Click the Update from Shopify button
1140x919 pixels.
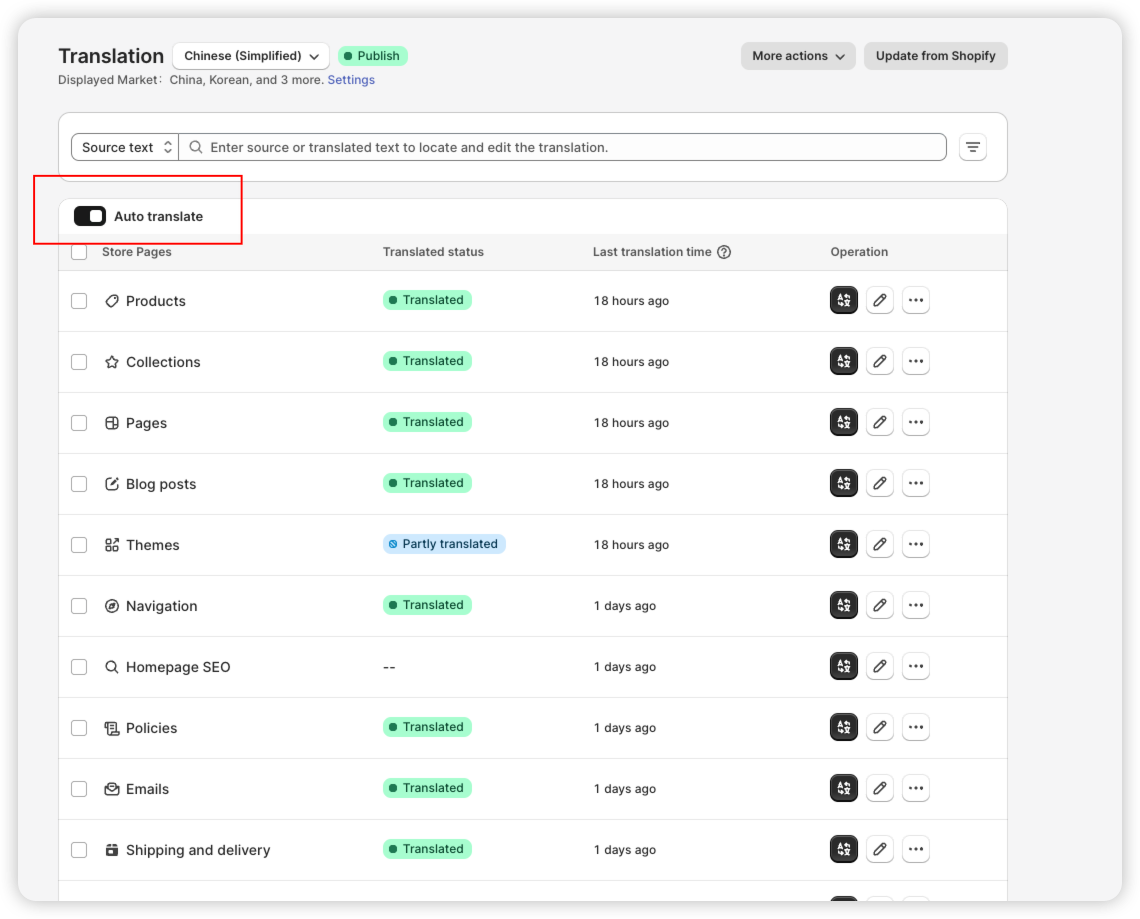(x=936, y=56)
